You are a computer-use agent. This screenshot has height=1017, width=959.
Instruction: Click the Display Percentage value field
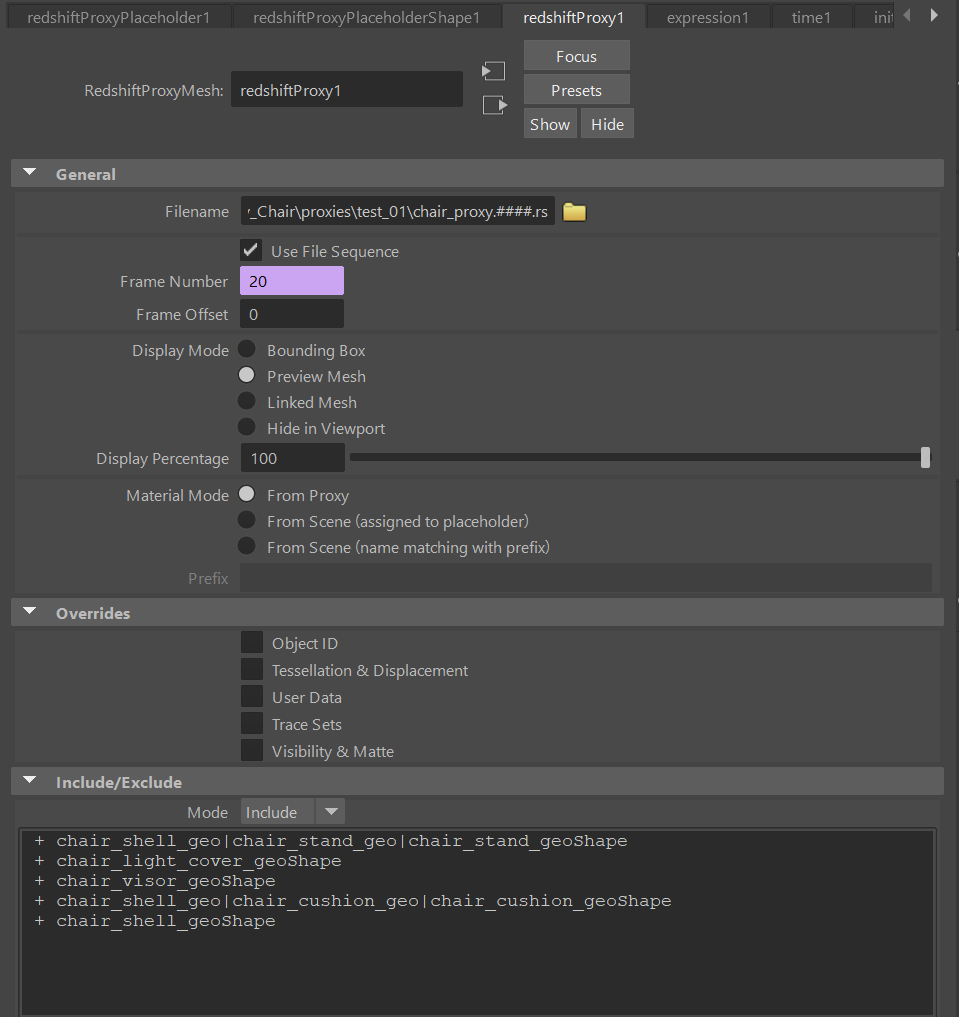[x=292, y=458]
